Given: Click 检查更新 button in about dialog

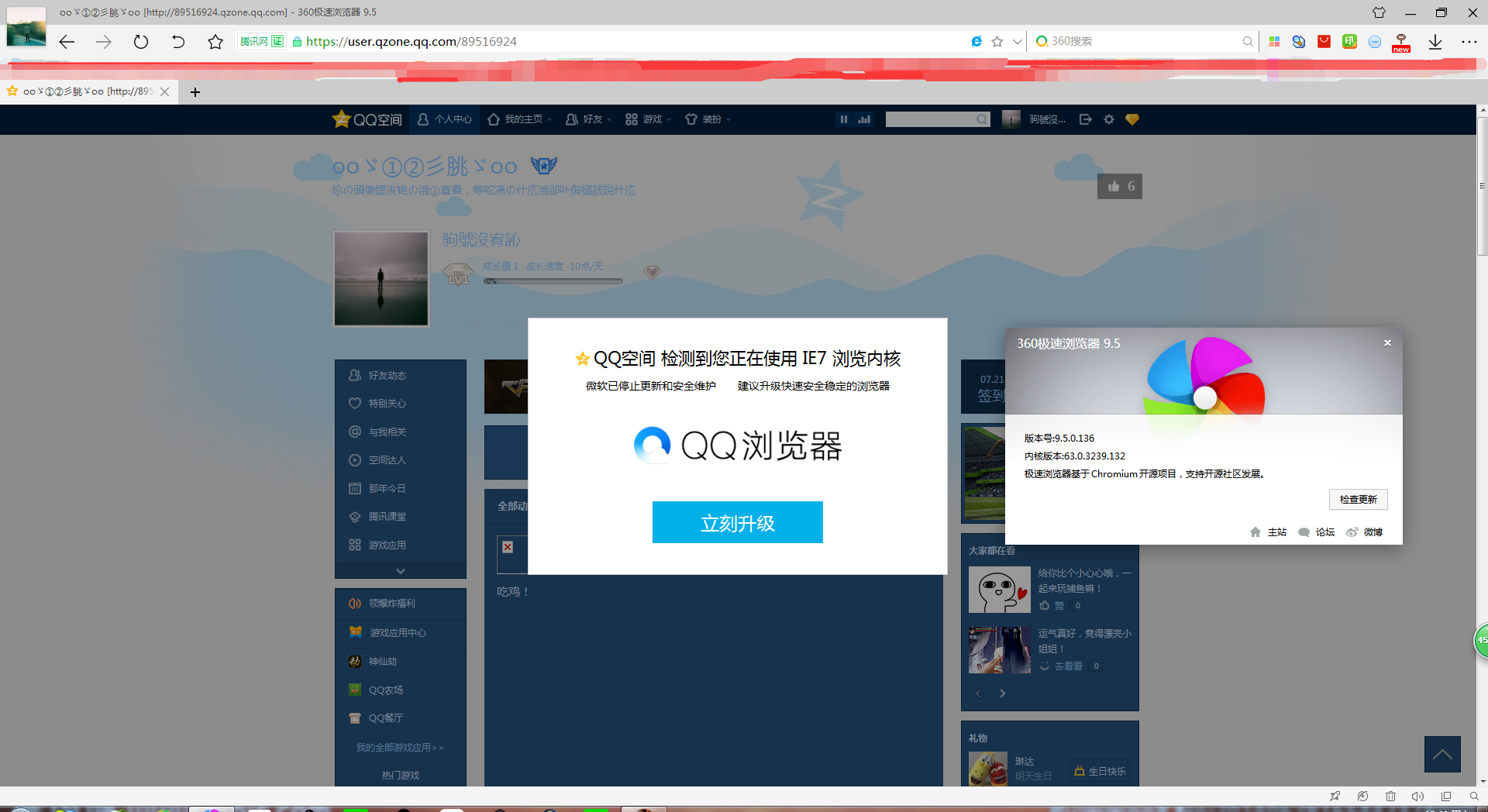Looking at the screenshot, I should [1359, 499].
